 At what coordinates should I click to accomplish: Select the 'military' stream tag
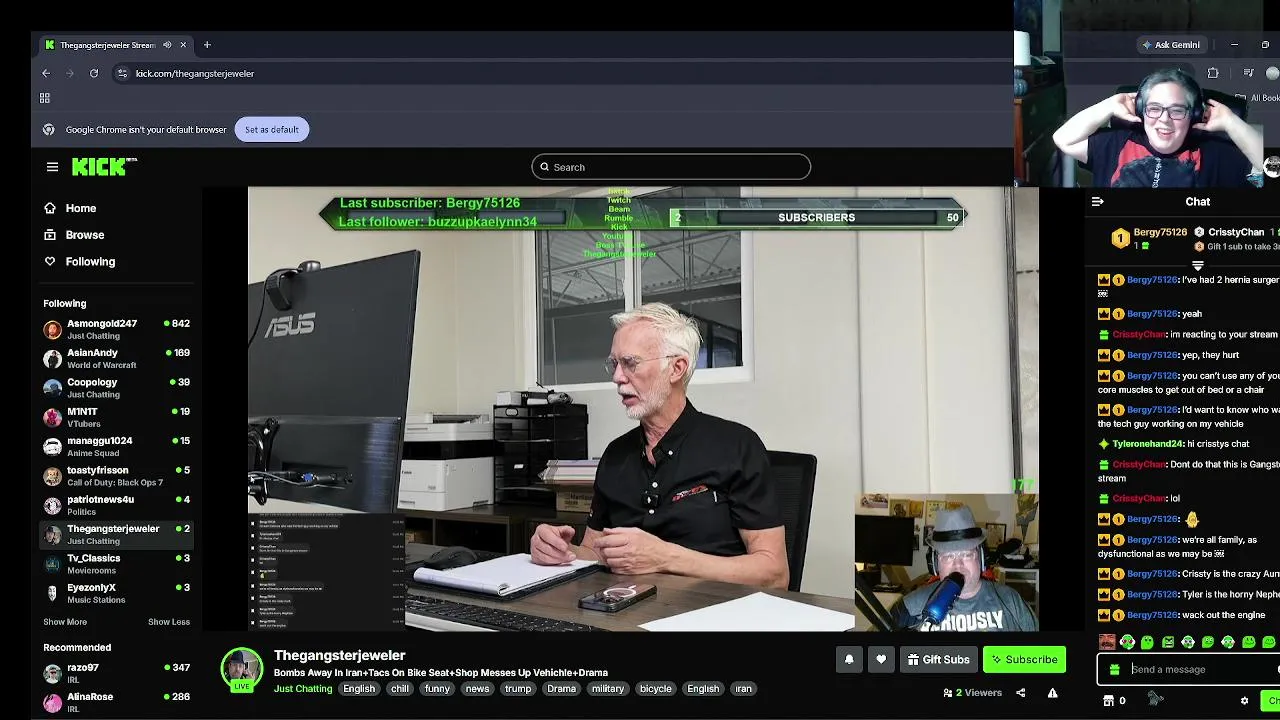[x=608, y=689]
